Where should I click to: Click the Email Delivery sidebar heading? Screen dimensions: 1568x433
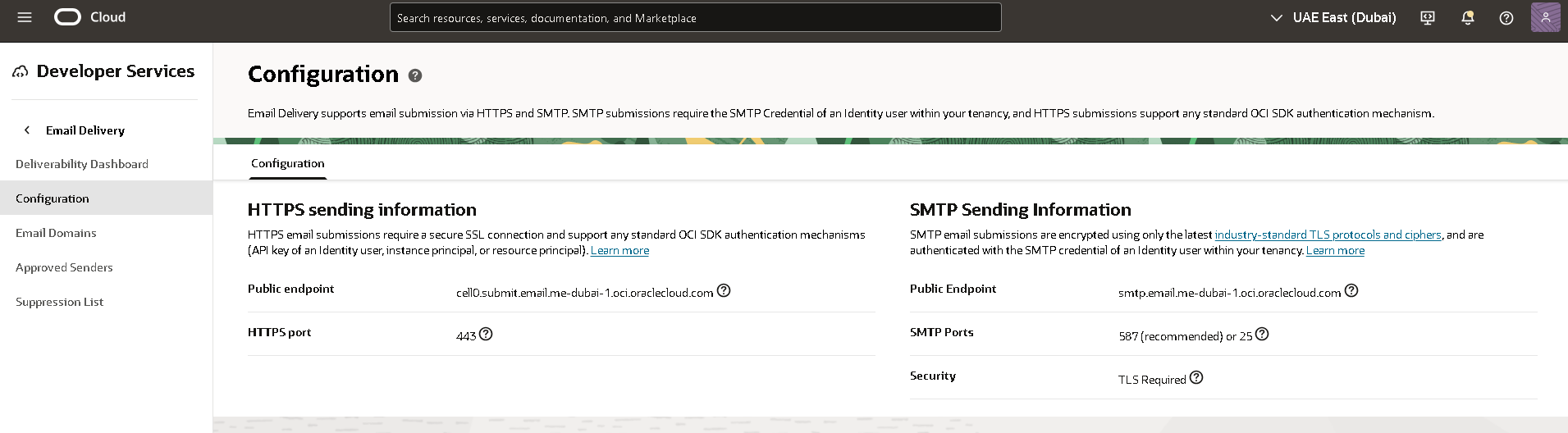85,130
